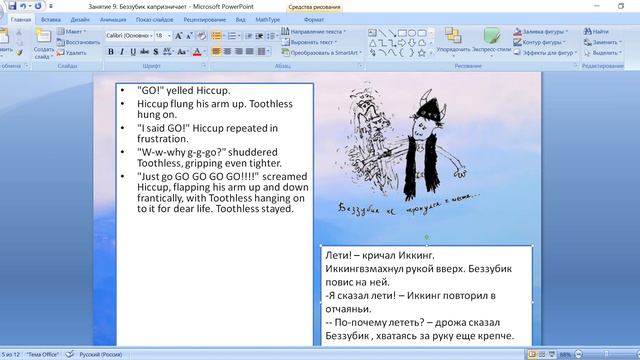The width and height of the screenshot is (640, 360).
Task: Open the Рецензирование tab
Action: 204,20
